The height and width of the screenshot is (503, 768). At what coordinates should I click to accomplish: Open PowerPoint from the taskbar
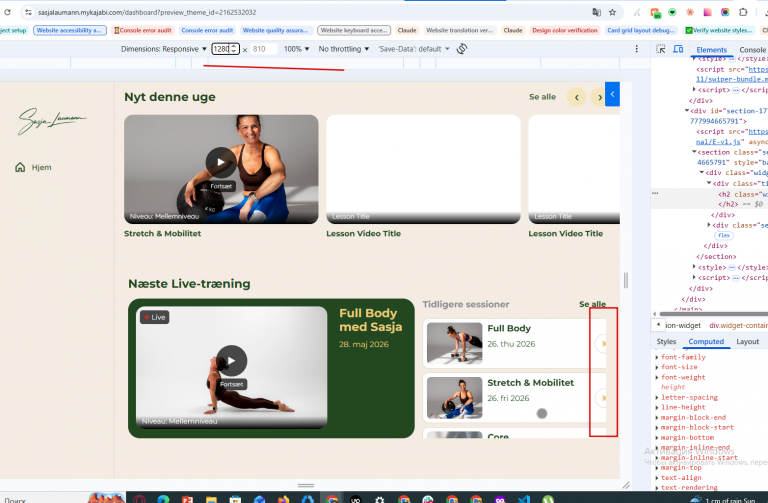click(187, 499)
